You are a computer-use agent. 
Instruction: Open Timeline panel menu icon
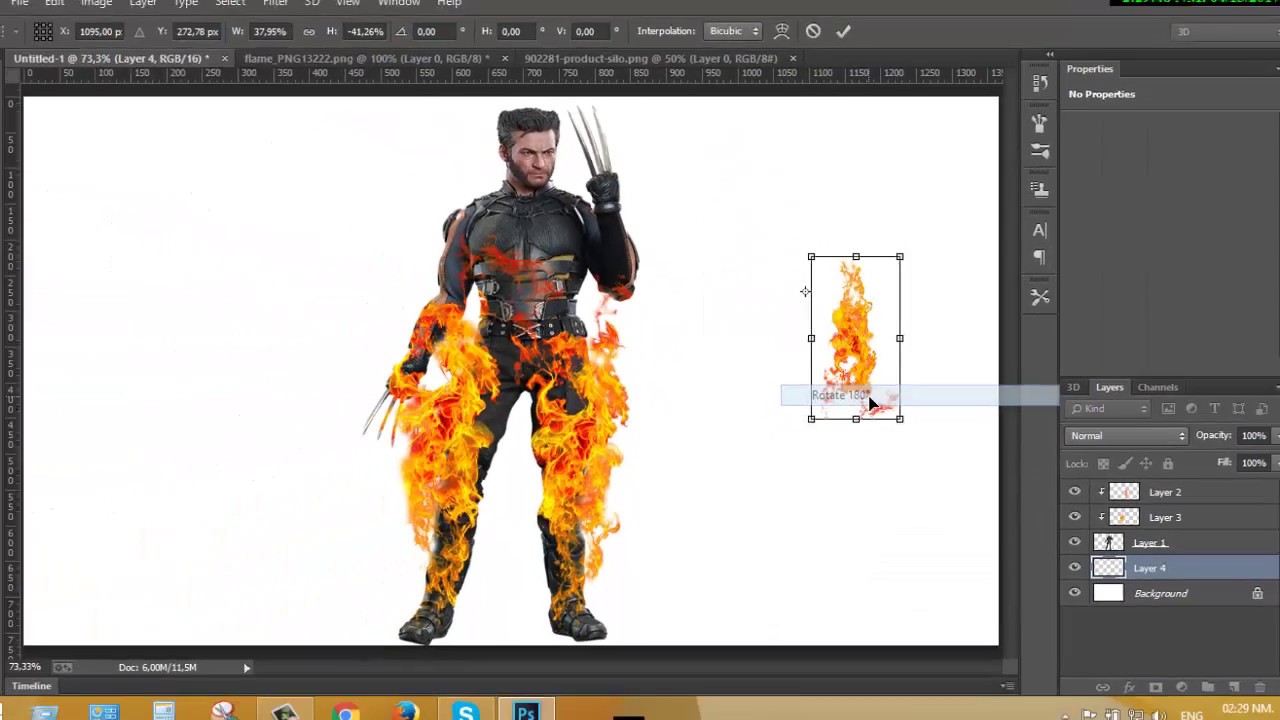(1007, 686)
